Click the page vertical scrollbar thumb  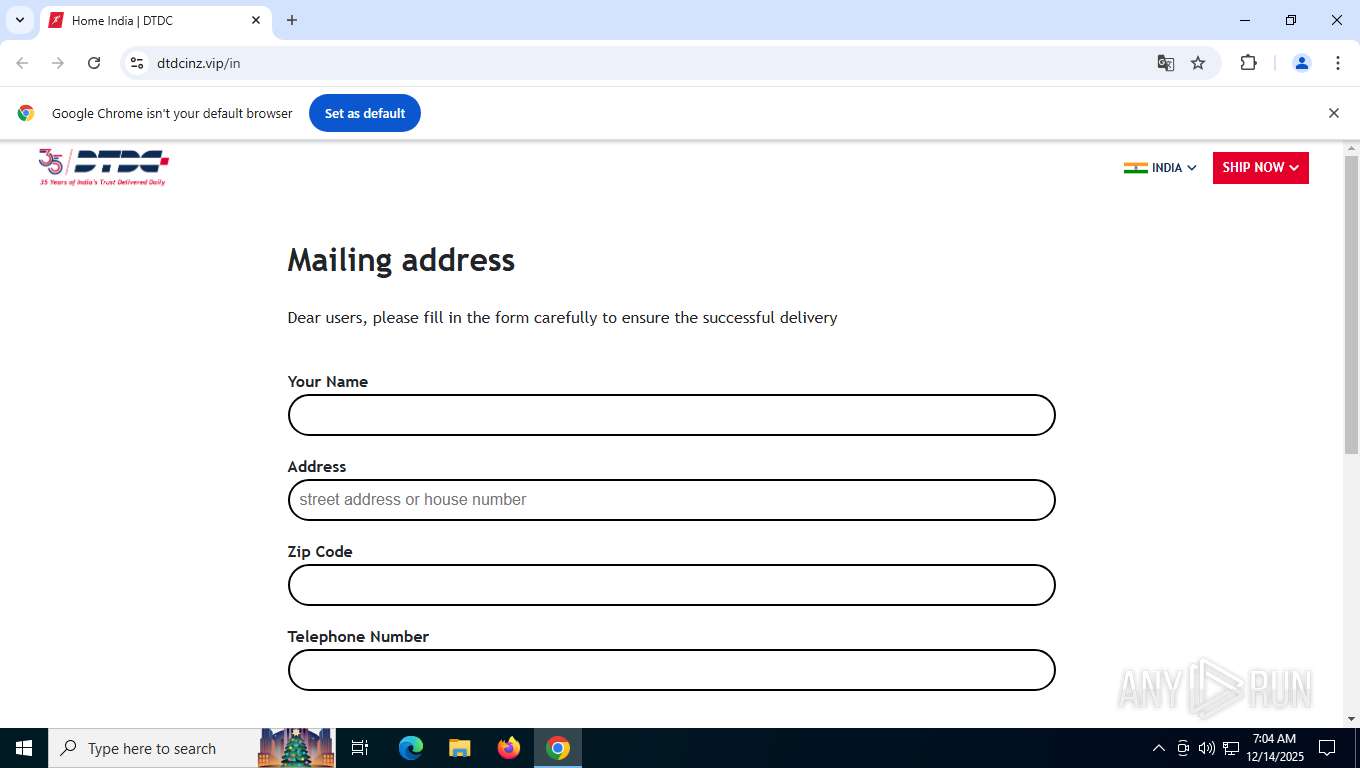[1351, 305]
